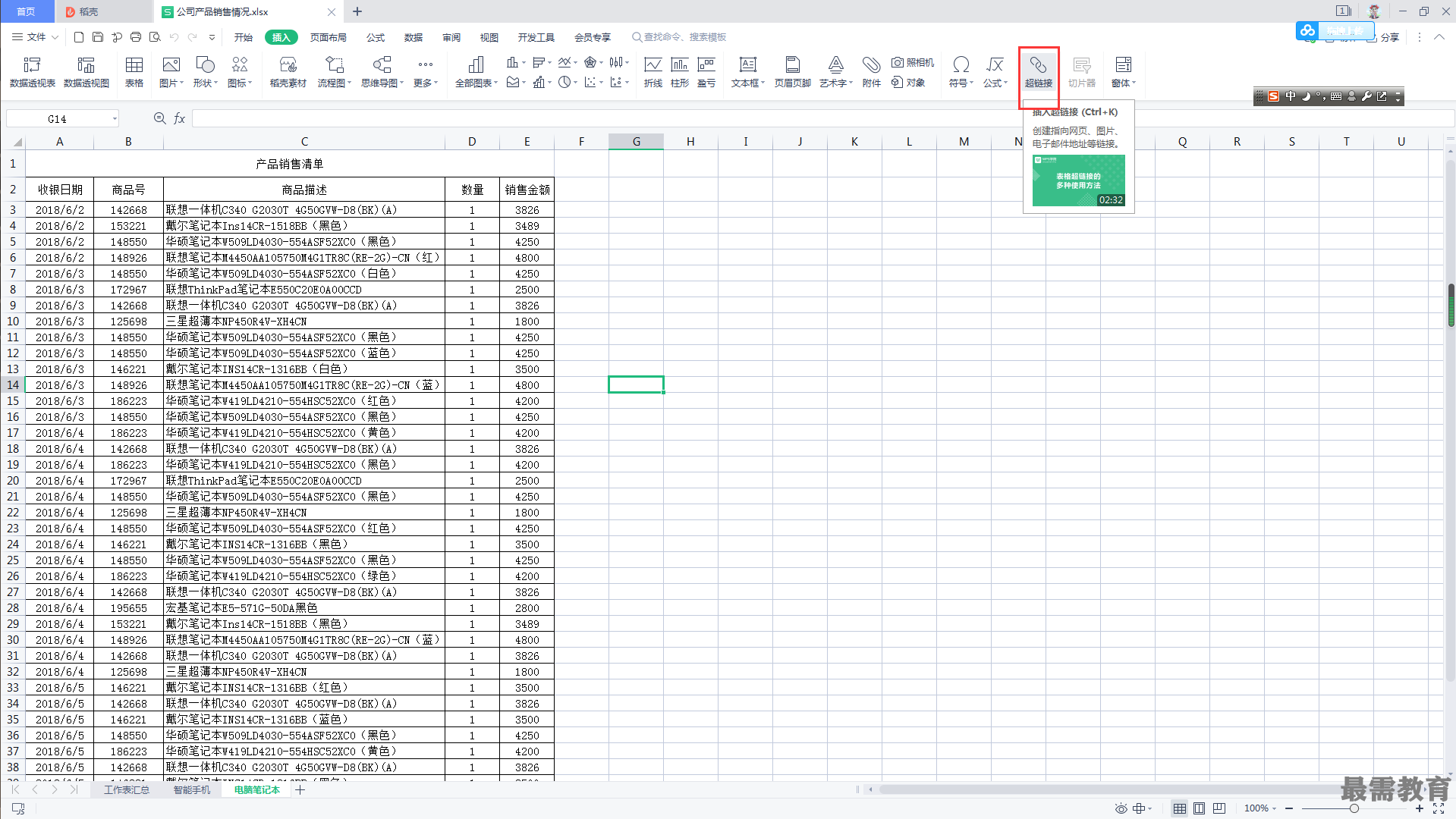1456x819 pixels.
Task: Insert an object (对象)
Action: 908,83
